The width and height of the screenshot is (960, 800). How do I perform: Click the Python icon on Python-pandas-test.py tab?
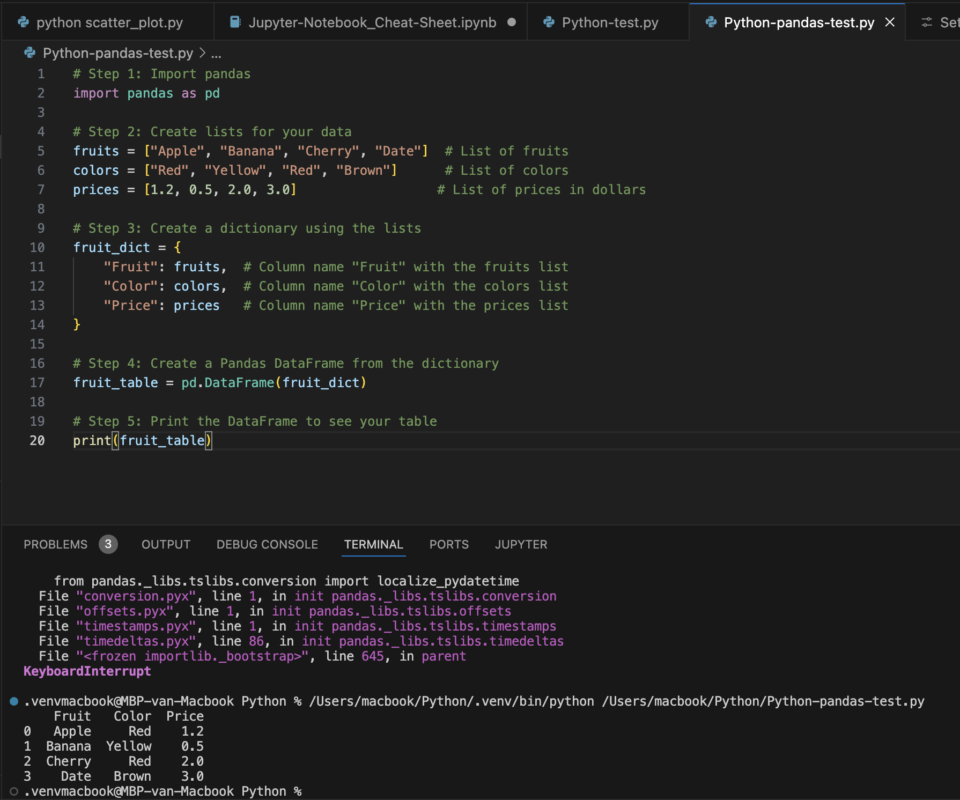tap(710, 22)
